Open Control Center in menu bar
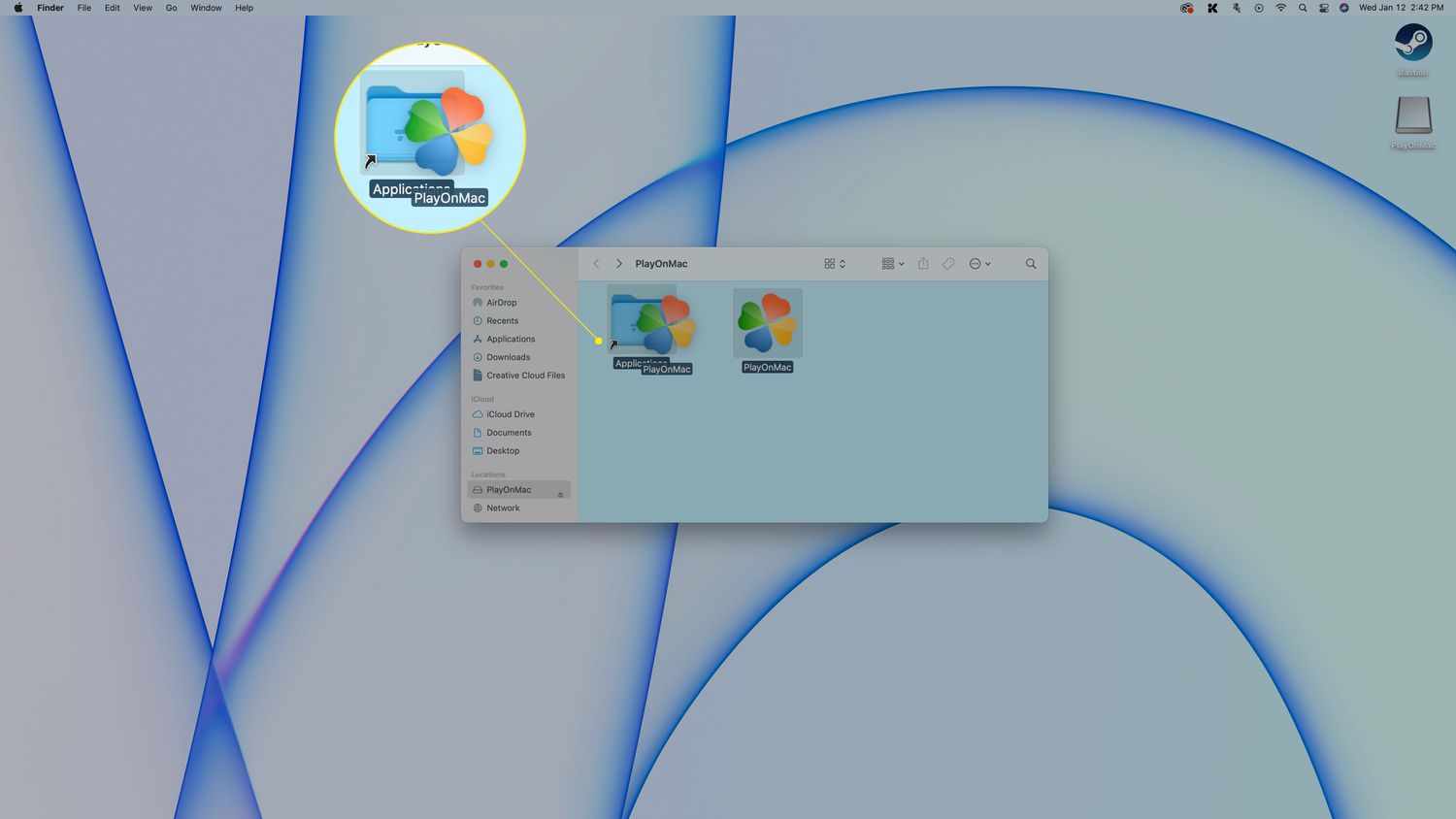Screen dimensions: 1456x819 tap(1323, 8)
